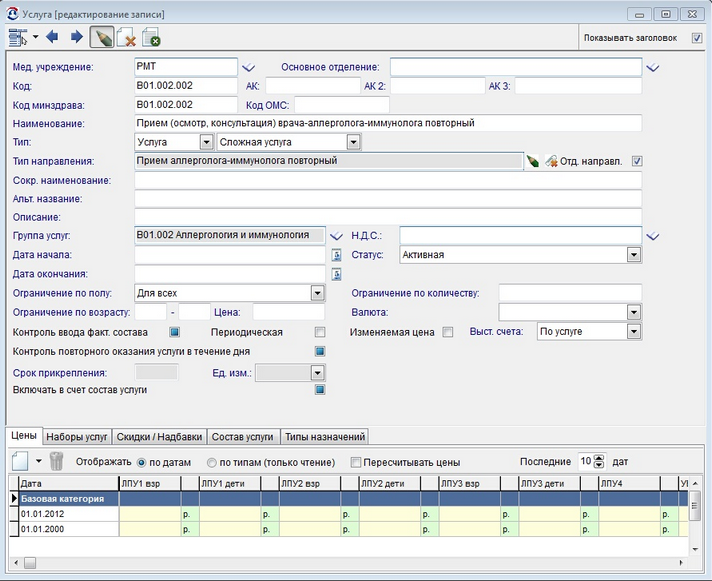Viewport: 712px width, 581px height.
Task: Open the Сложная услуга dropdown
Action: (x=354, y=142)
